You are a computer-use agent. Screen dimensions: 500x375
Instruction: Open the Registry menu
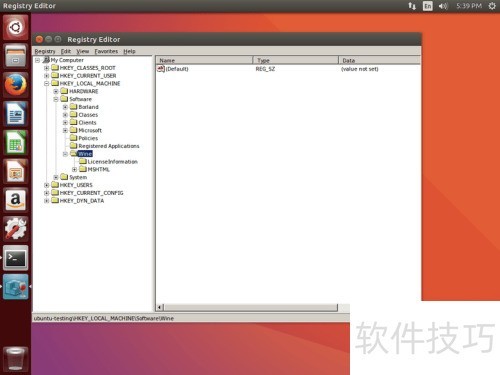coord(45,51)
